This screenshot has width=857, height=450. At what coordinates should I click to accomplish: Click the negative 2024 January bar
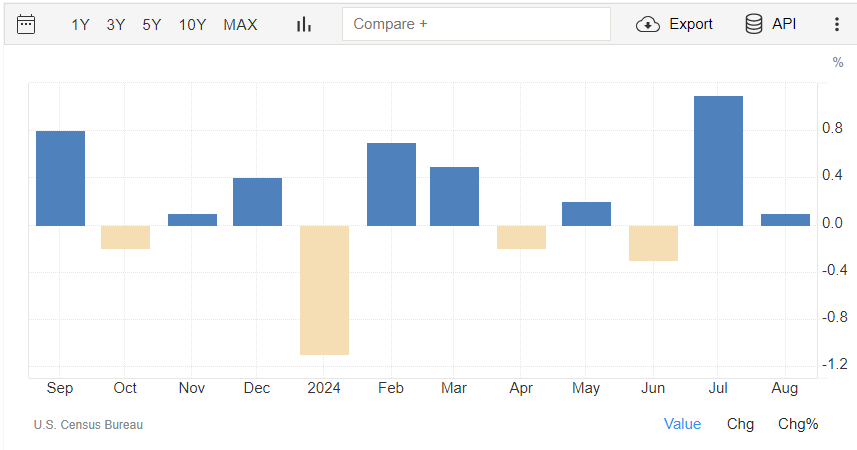324,290
